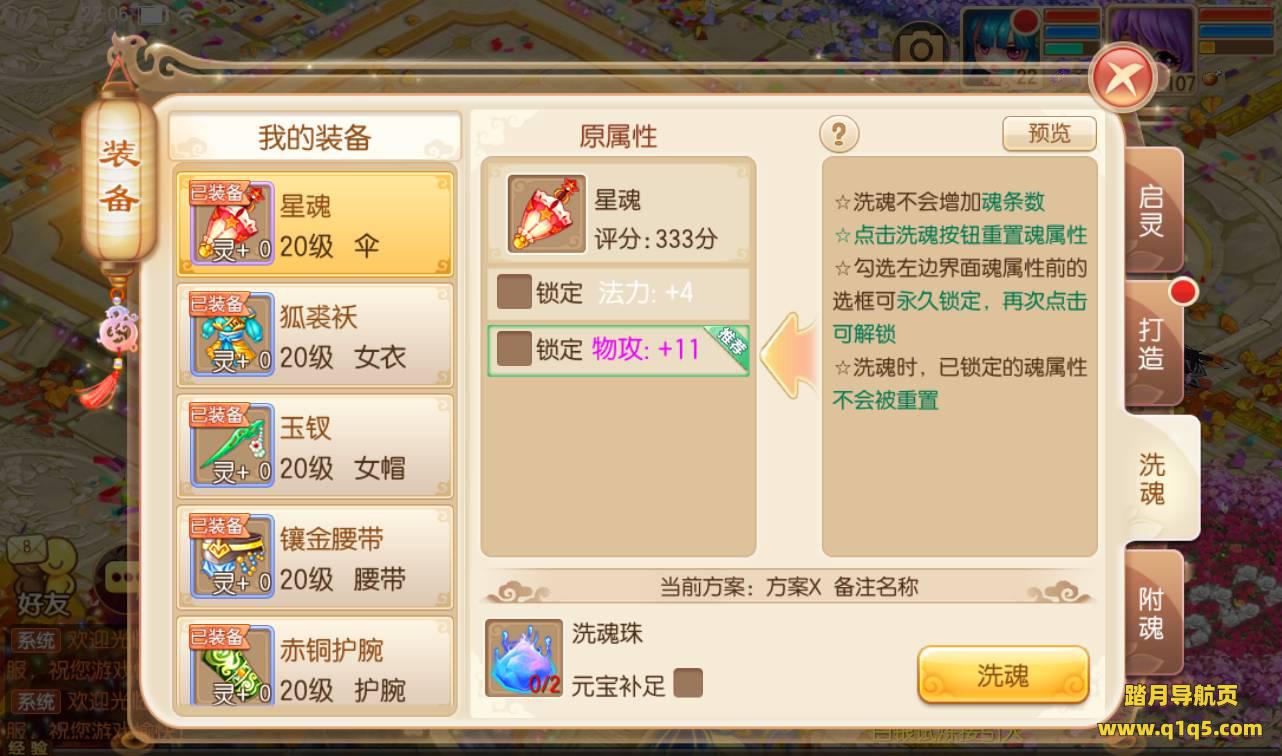Open the 星魂 icon in 原属性 panel

pos(546,213)
